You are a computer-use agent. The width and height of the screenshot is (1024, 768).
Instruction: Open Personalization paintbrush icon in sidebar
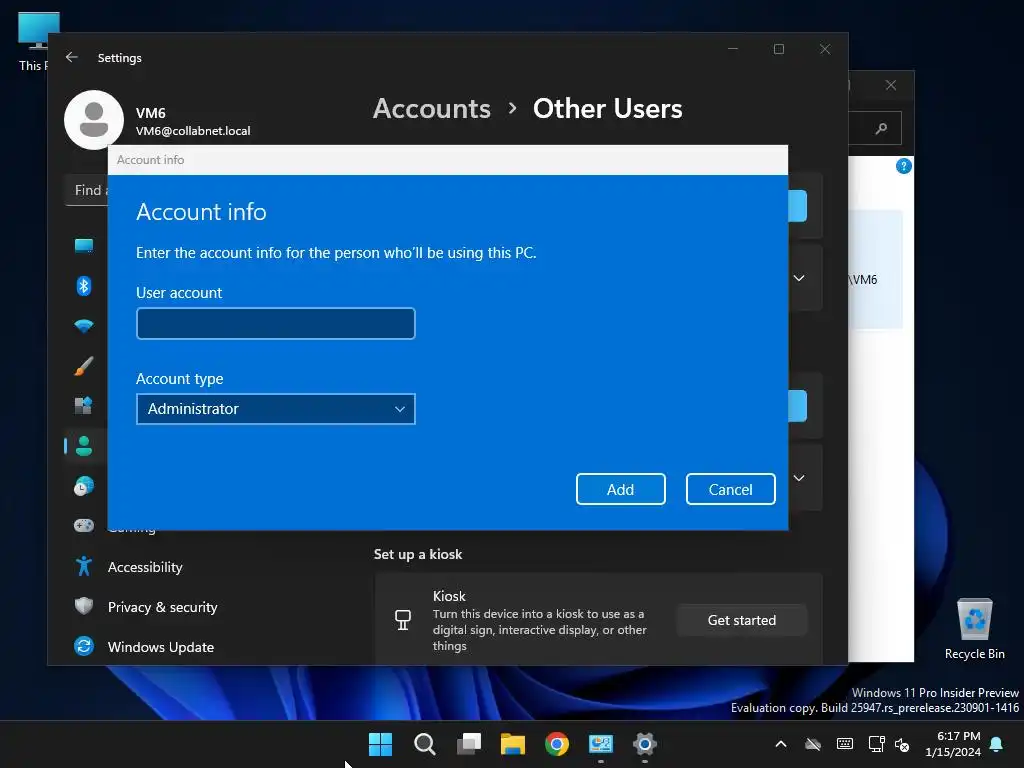click(x=84, y=366)
